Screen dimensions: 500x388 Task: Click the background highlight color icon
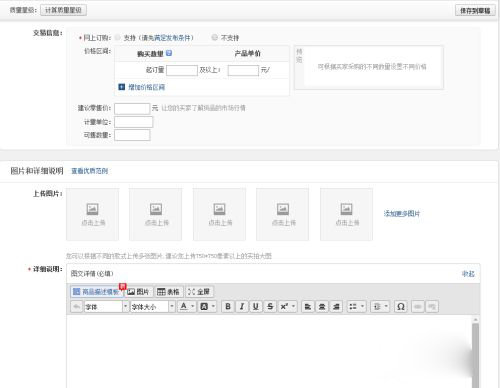click(x=204, y=307)
